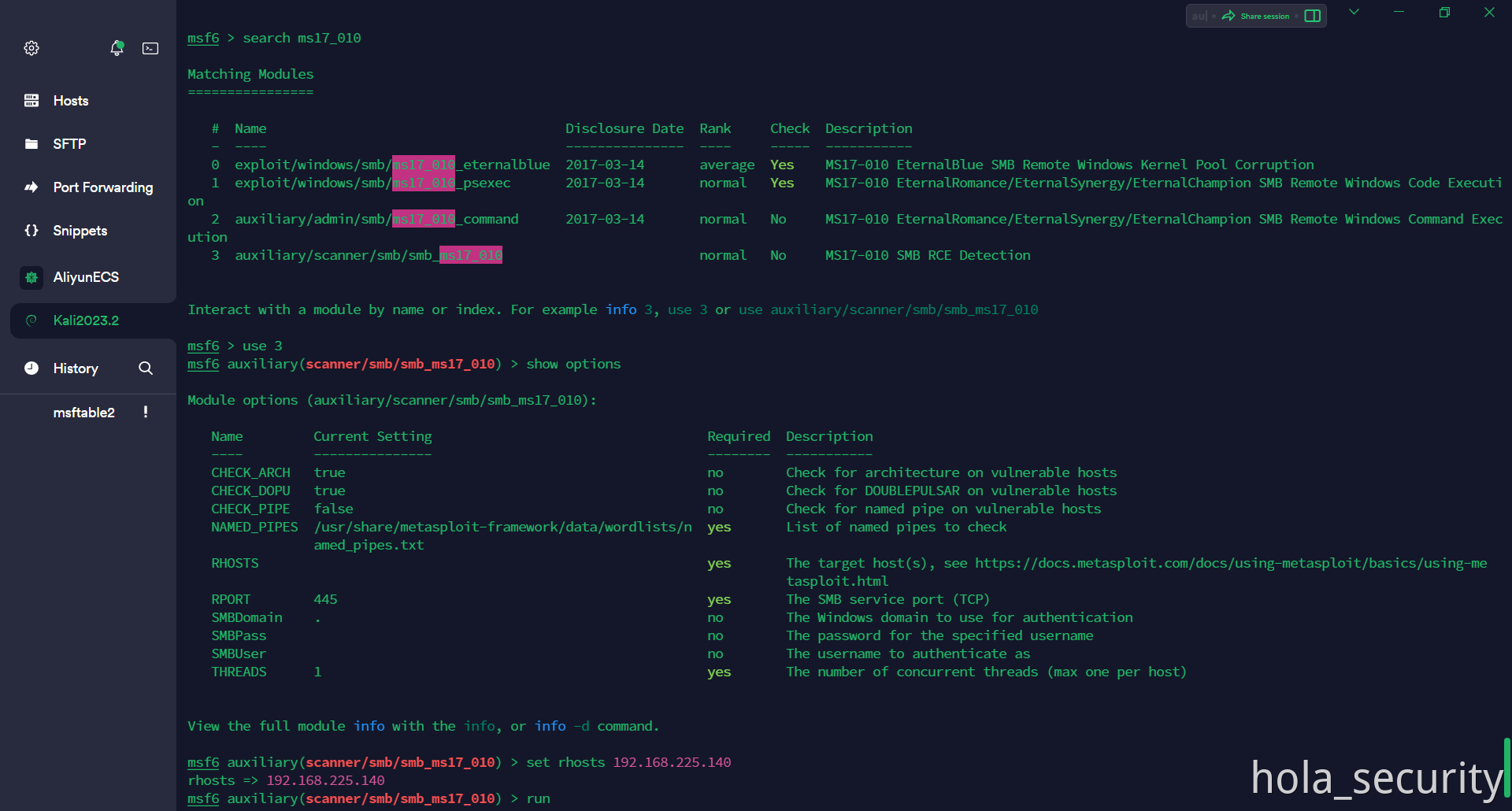Click the last msf6 prompt link
Viewport: 1512px width, 811px height.
203,798
